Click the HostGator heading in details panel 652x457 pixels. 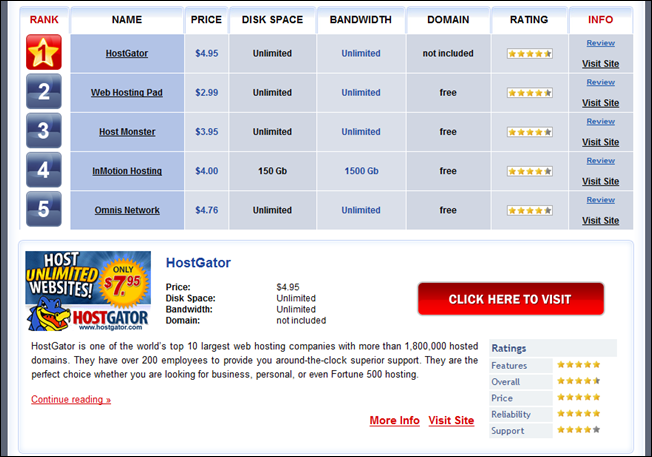coord(198,263)
